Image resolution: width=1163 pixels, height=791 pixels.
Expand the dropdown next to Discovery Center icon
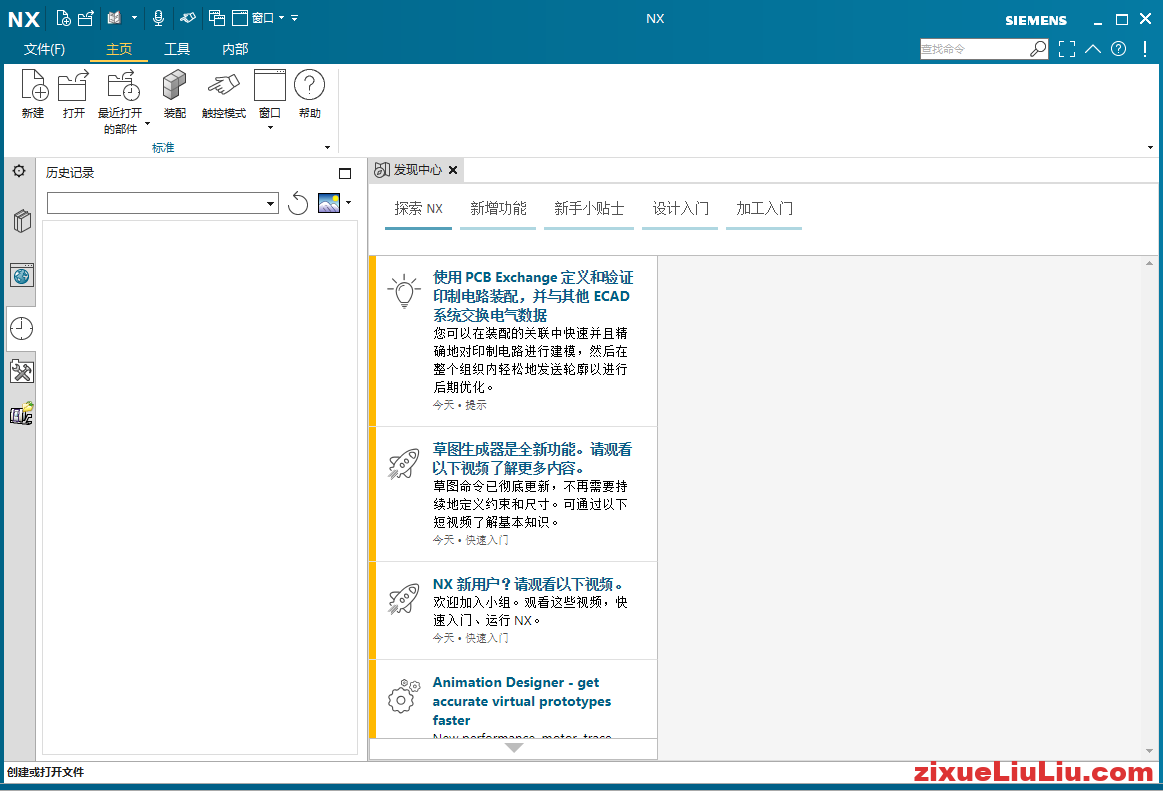tap(134, 18)
